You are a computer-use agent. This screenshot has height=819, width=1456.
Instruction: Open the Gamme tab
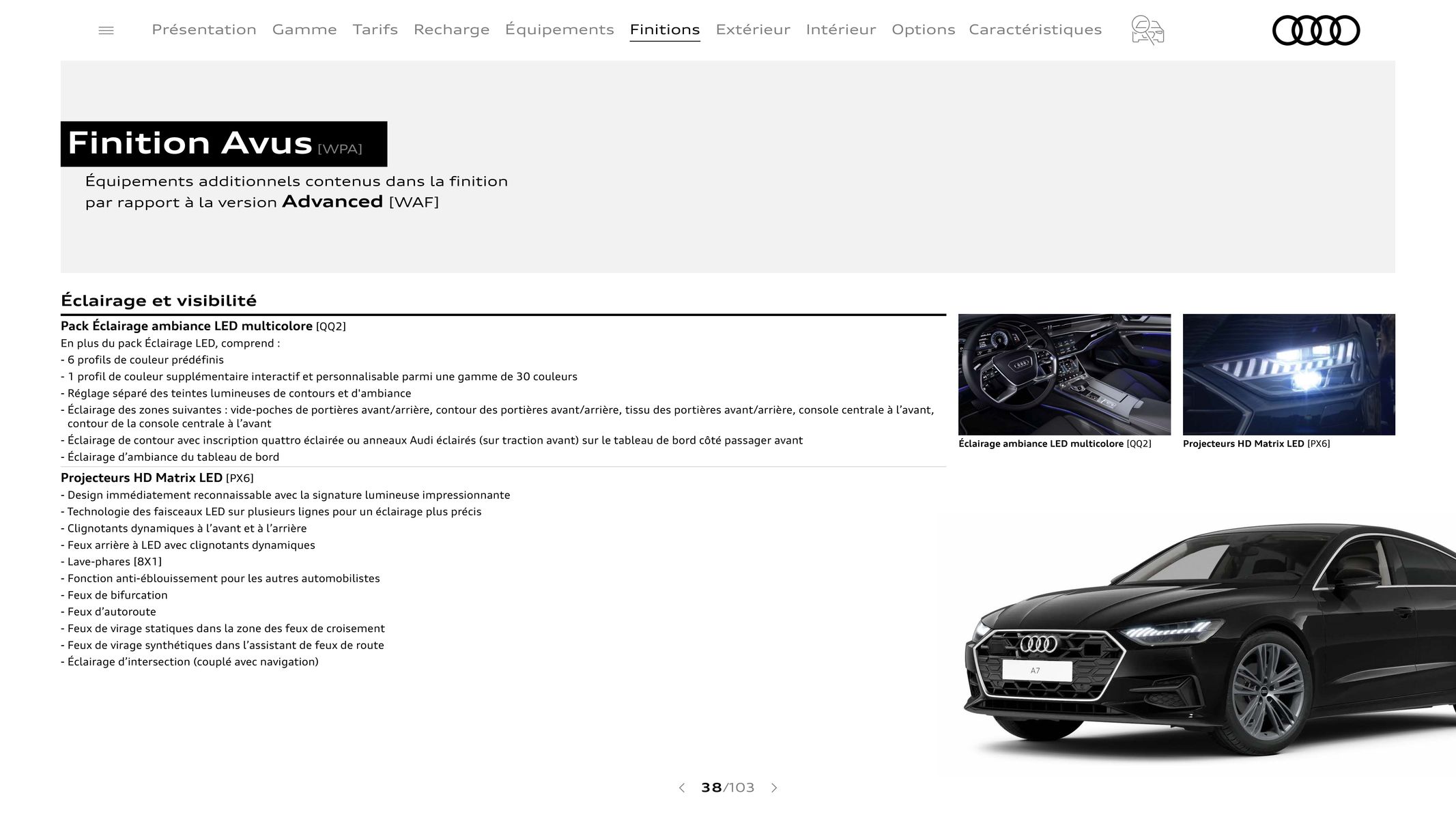pos(304,29)
